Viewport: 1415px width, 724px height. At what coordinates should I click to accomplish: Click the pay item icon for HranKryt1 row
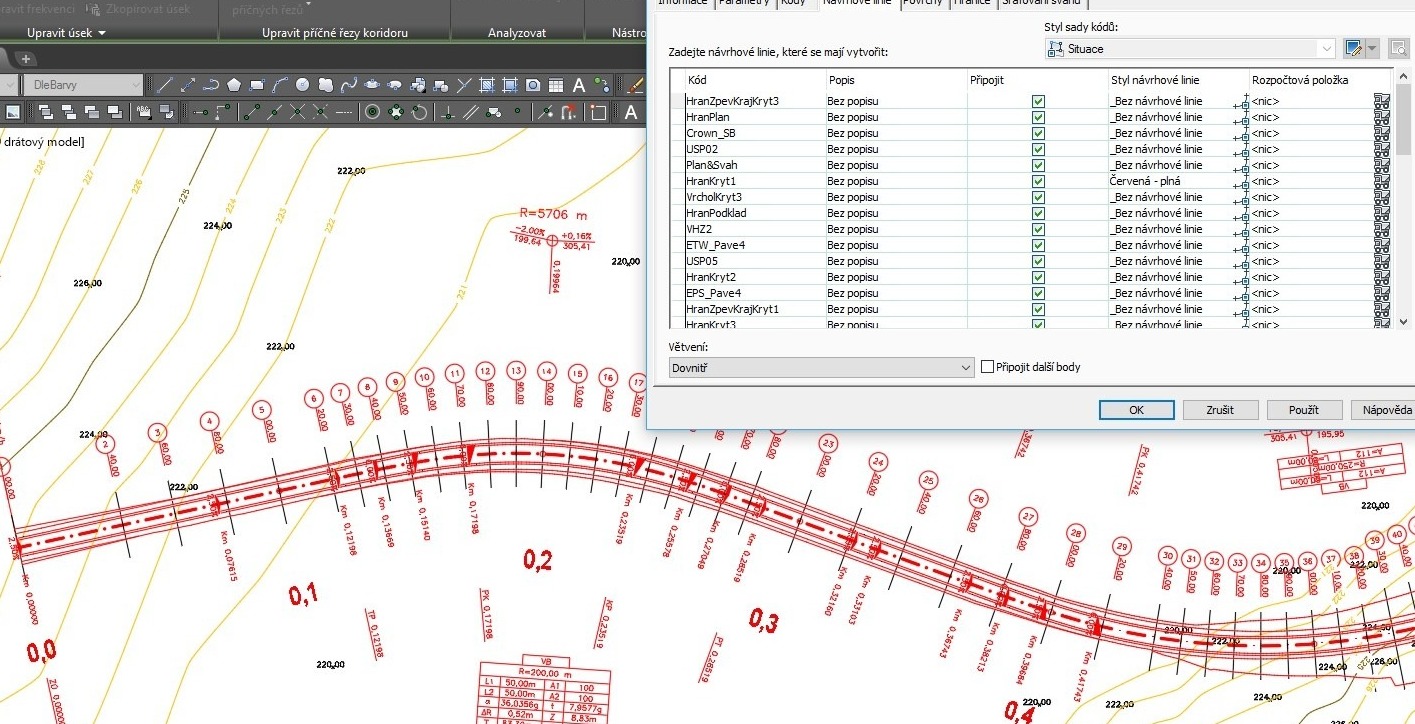pos(1382,181)
